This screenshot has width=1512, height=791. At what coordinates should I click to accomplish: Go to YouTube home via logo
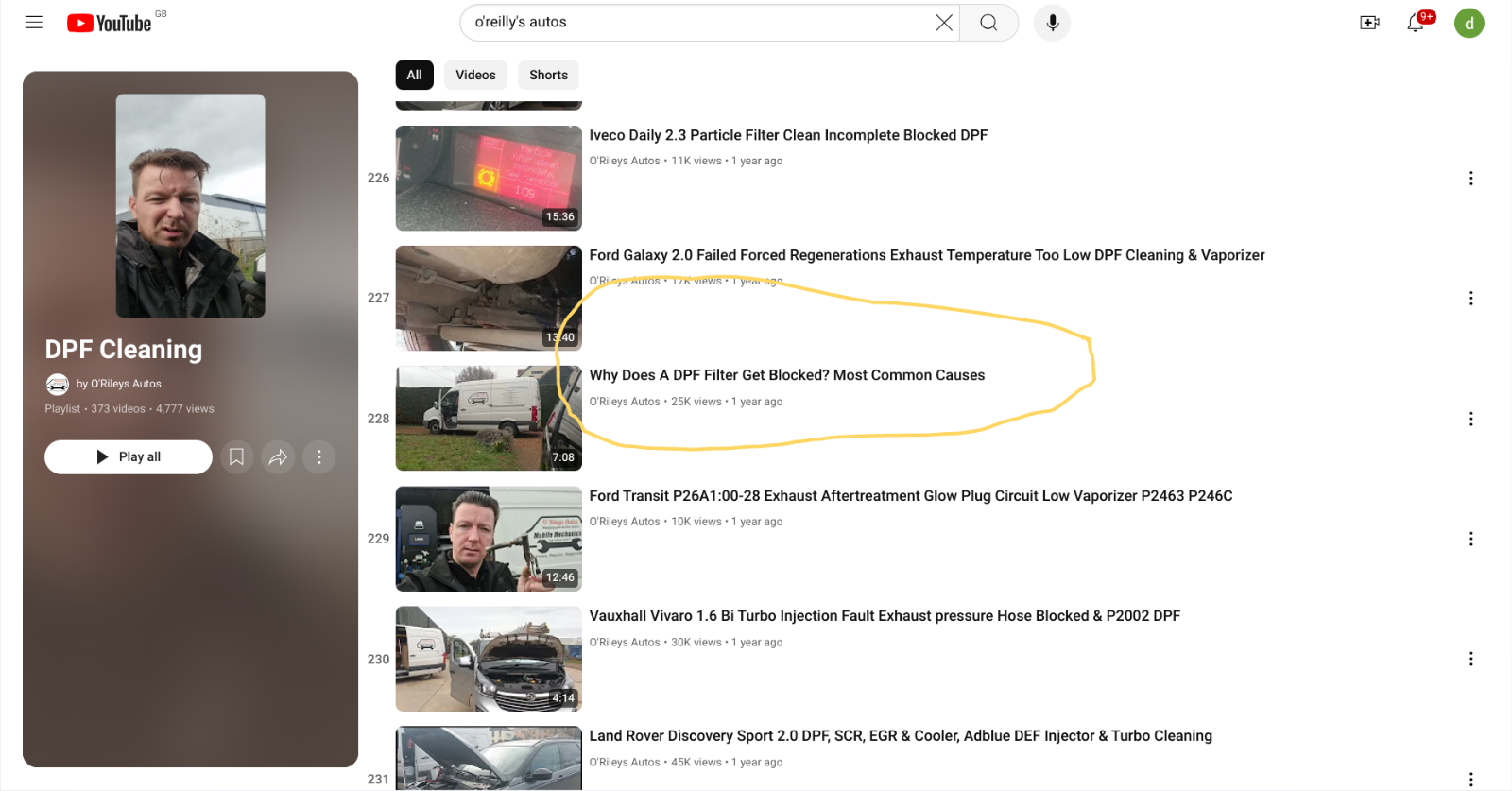110,23
